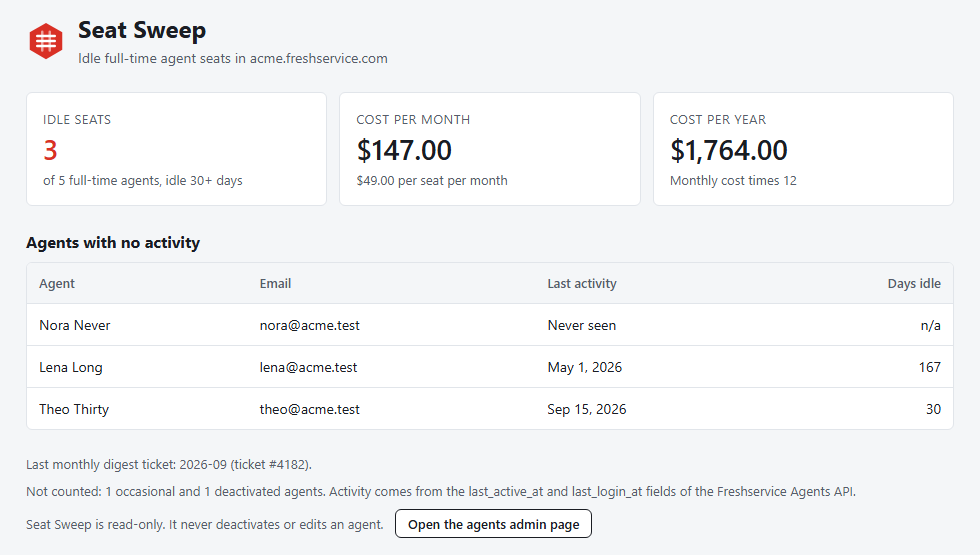Select the 'Monthly cost times 12' note
This screenshot has width=980, height=555.
[733, 181]
